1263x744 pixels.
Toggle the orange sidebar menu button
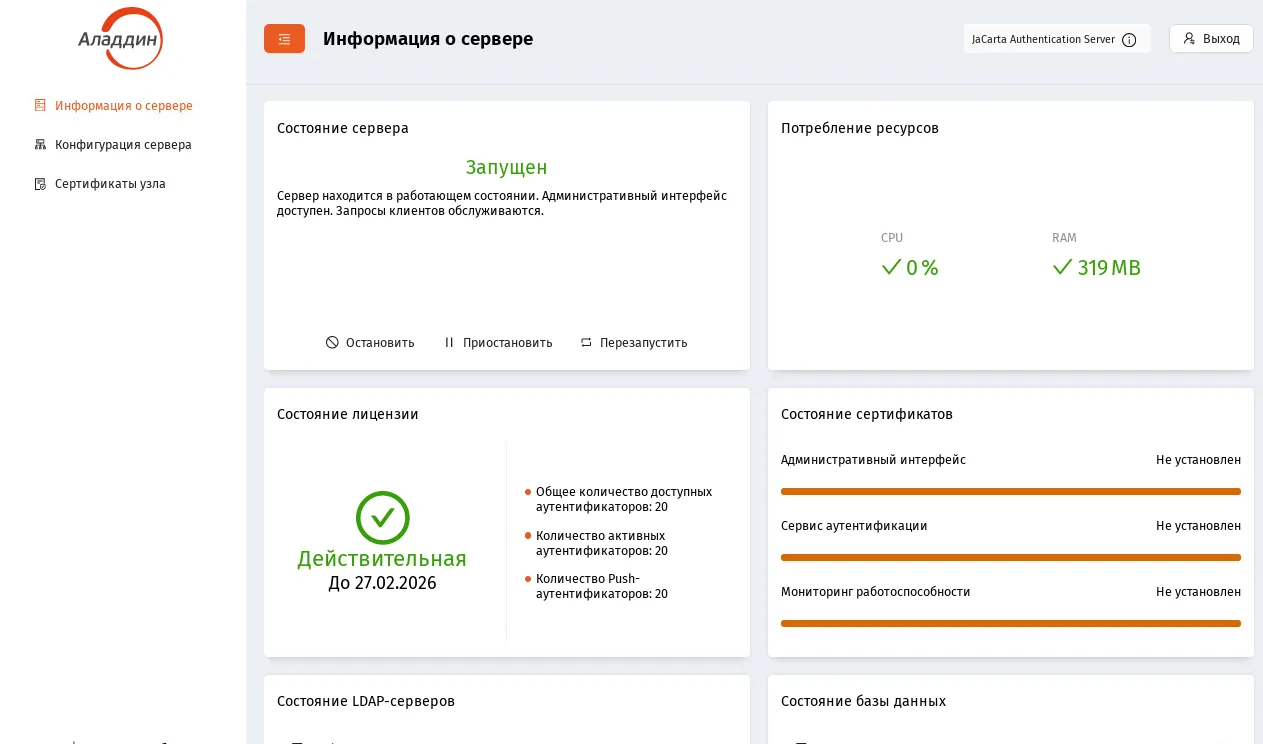(284, 39)
